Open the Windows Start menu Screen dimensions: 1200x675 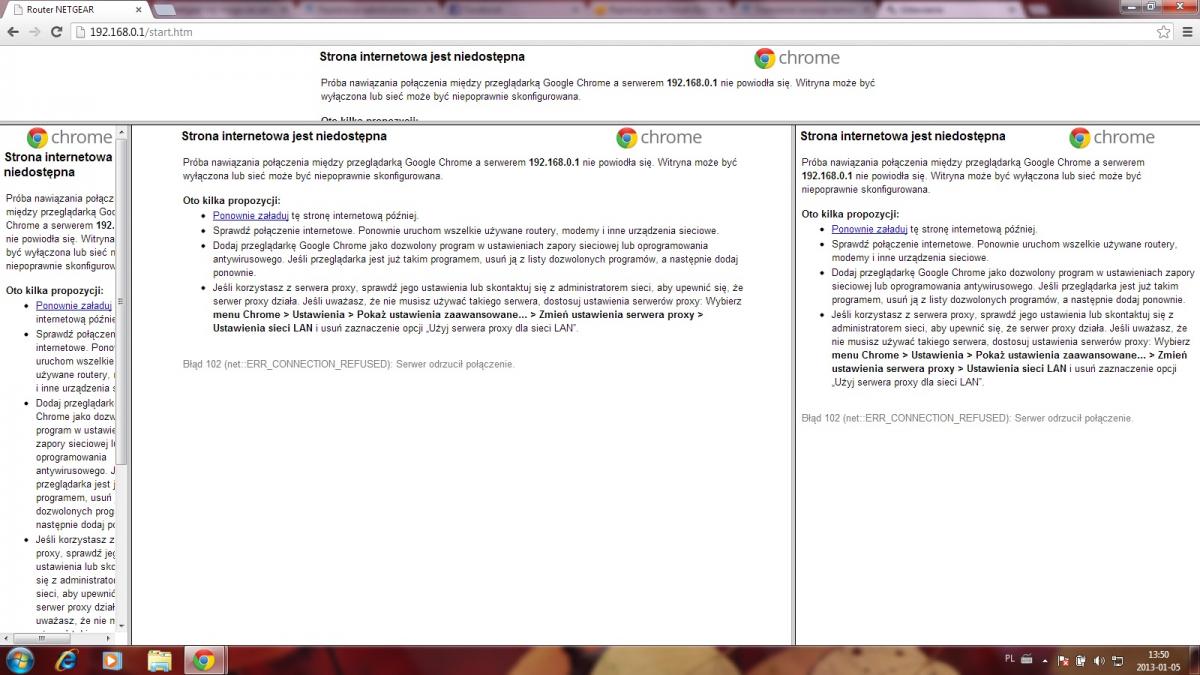19,660
